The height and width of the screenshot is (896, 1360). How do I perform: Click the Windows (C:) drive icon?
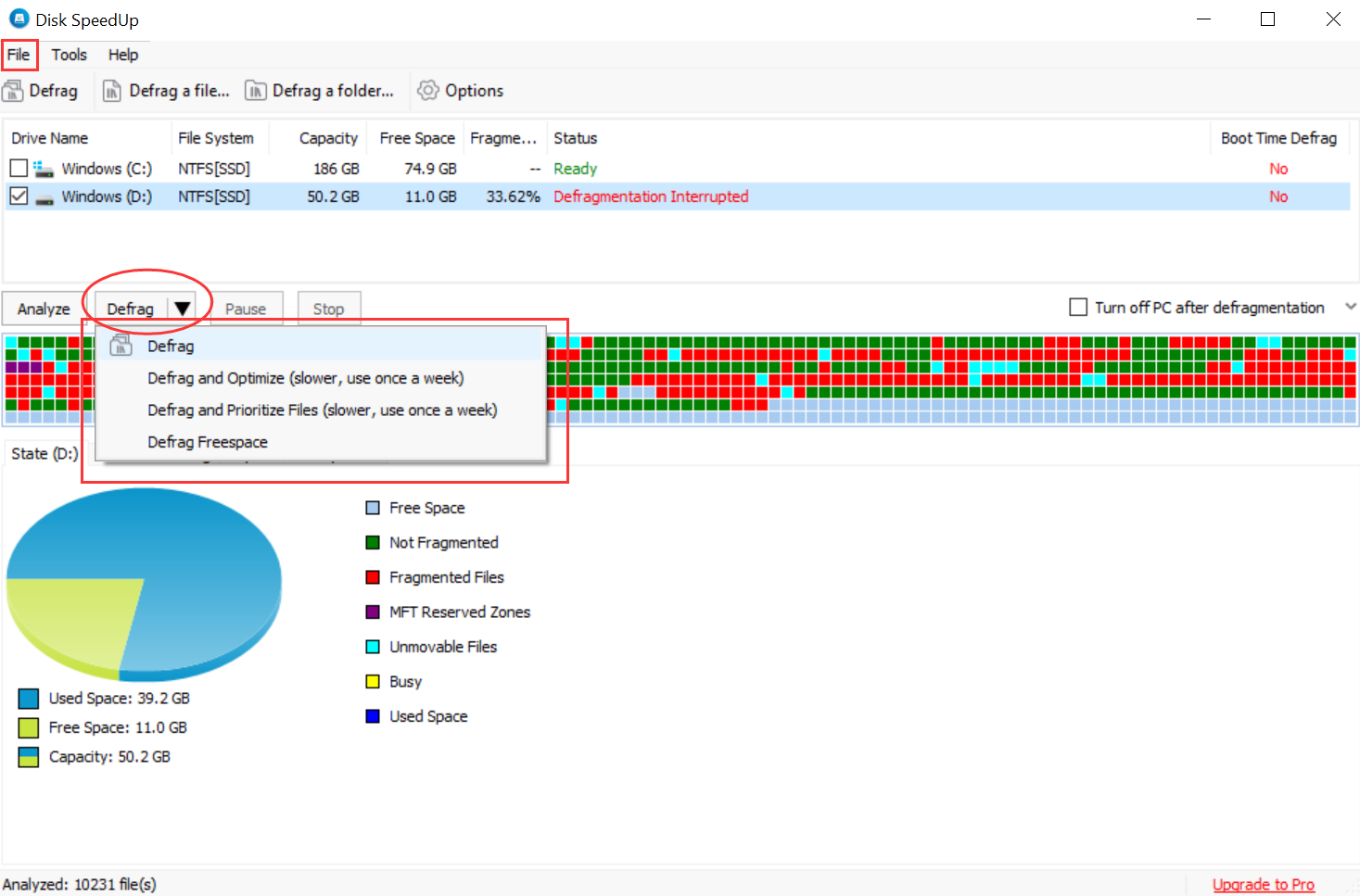44,169
